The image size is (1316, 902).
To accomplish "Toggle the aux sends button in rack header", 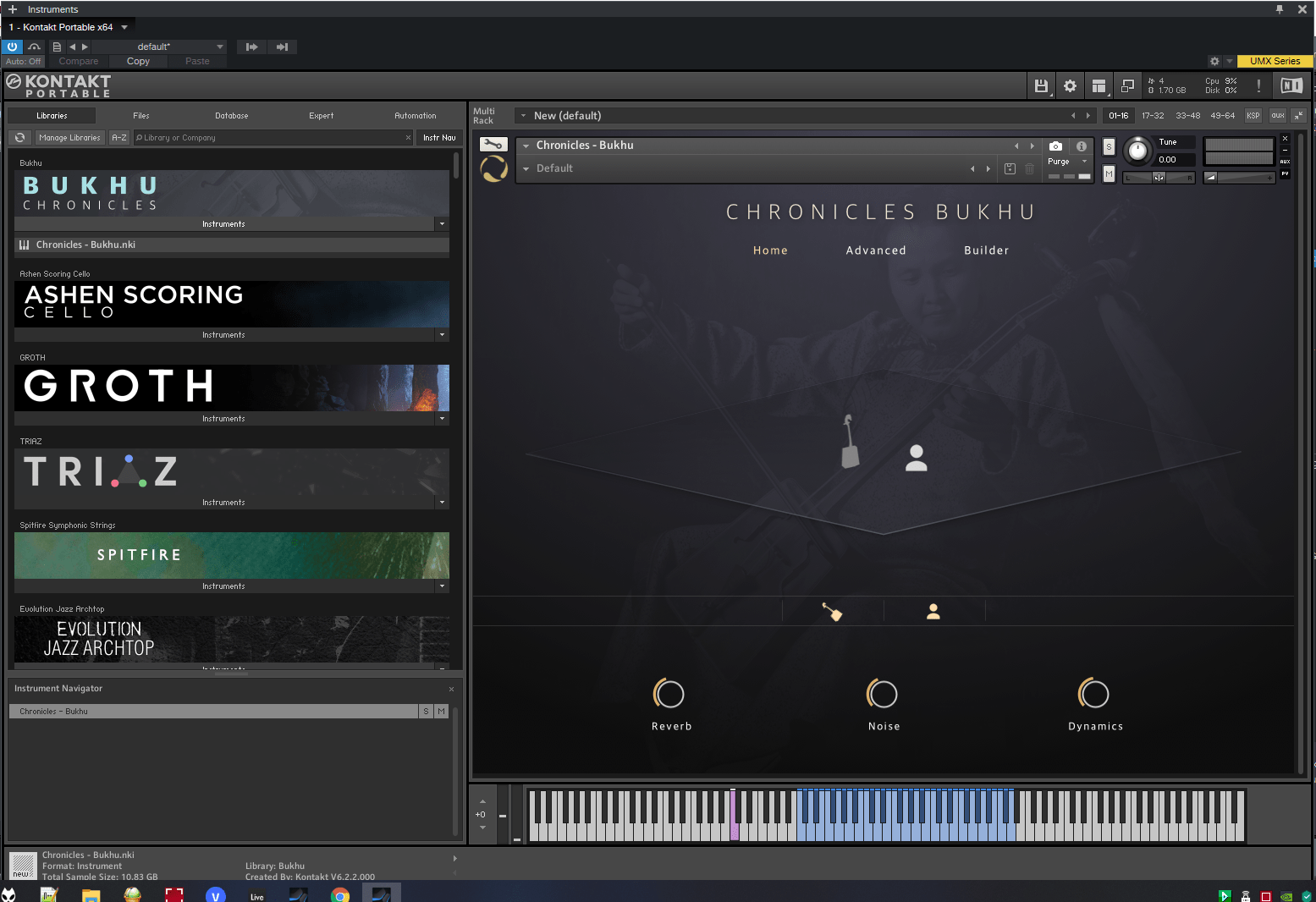I will pos(1278,115).
